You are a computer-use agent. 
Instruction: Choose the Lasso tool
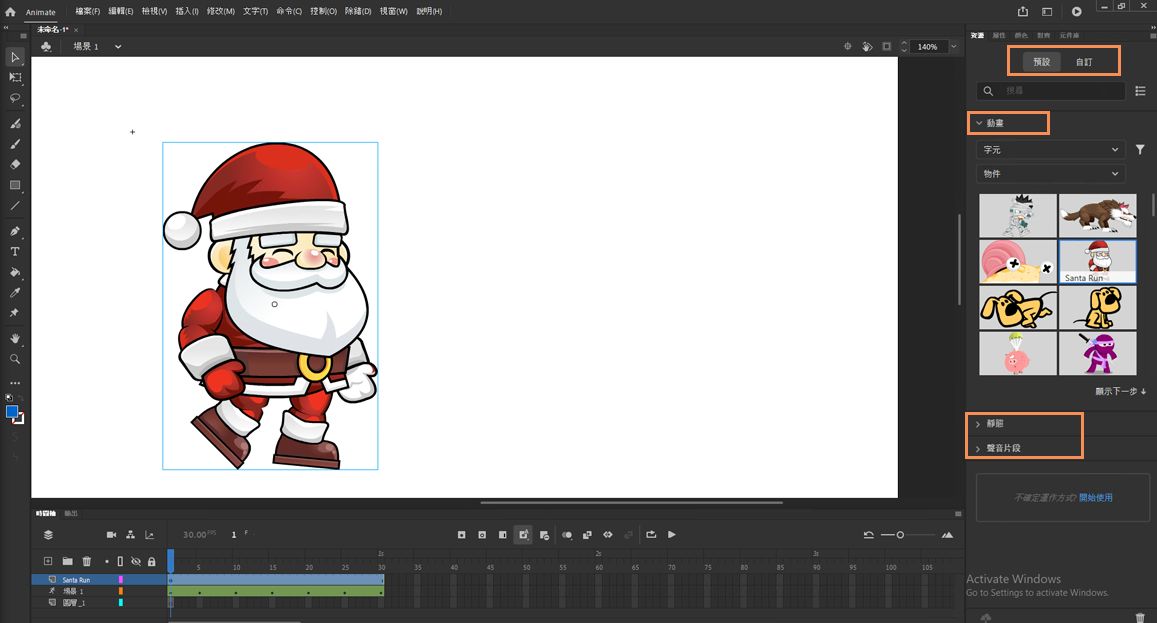coord(15,98)
